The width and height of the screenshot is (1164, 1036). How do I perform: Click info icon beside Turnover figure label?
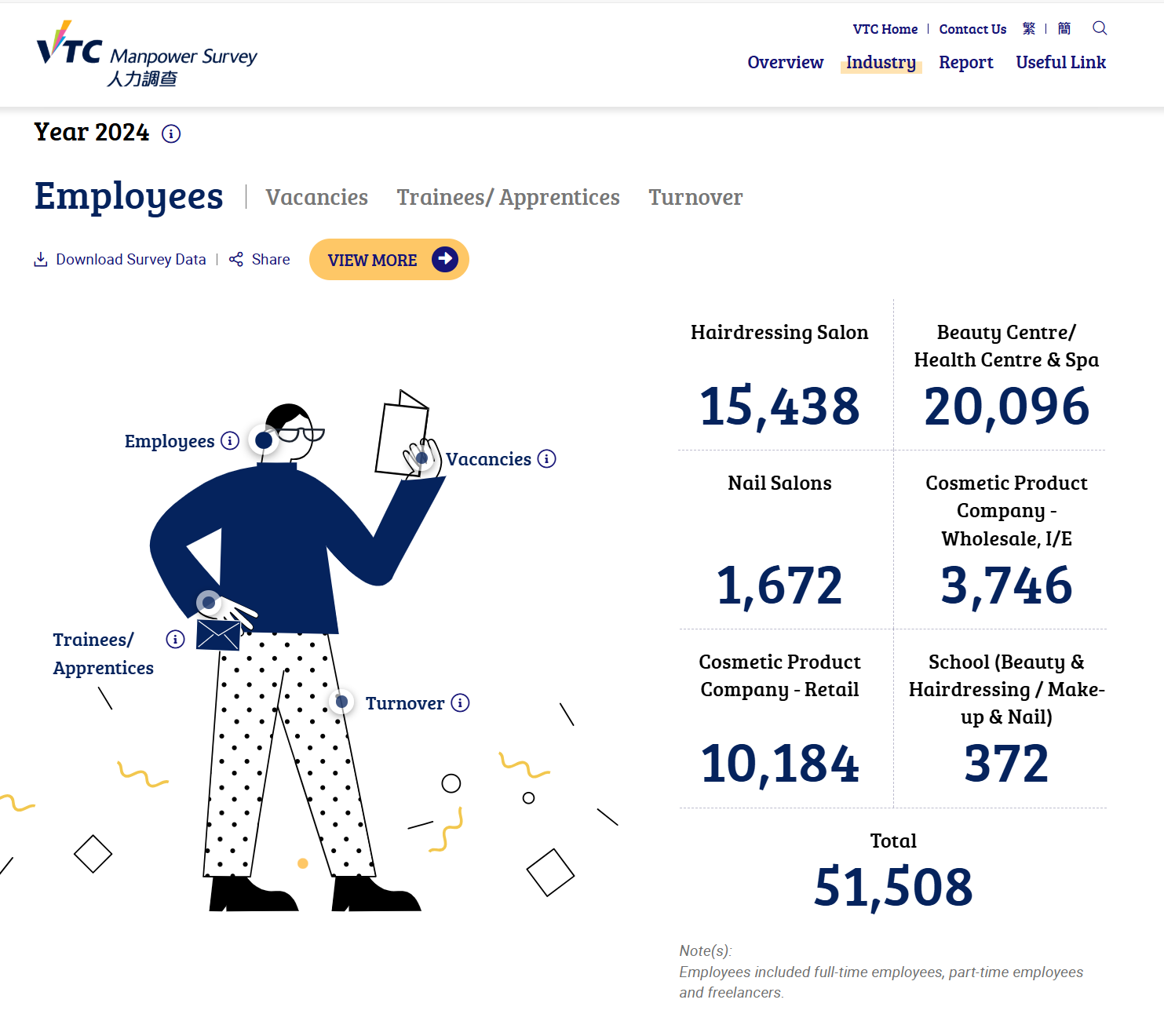tap(460, 702)
